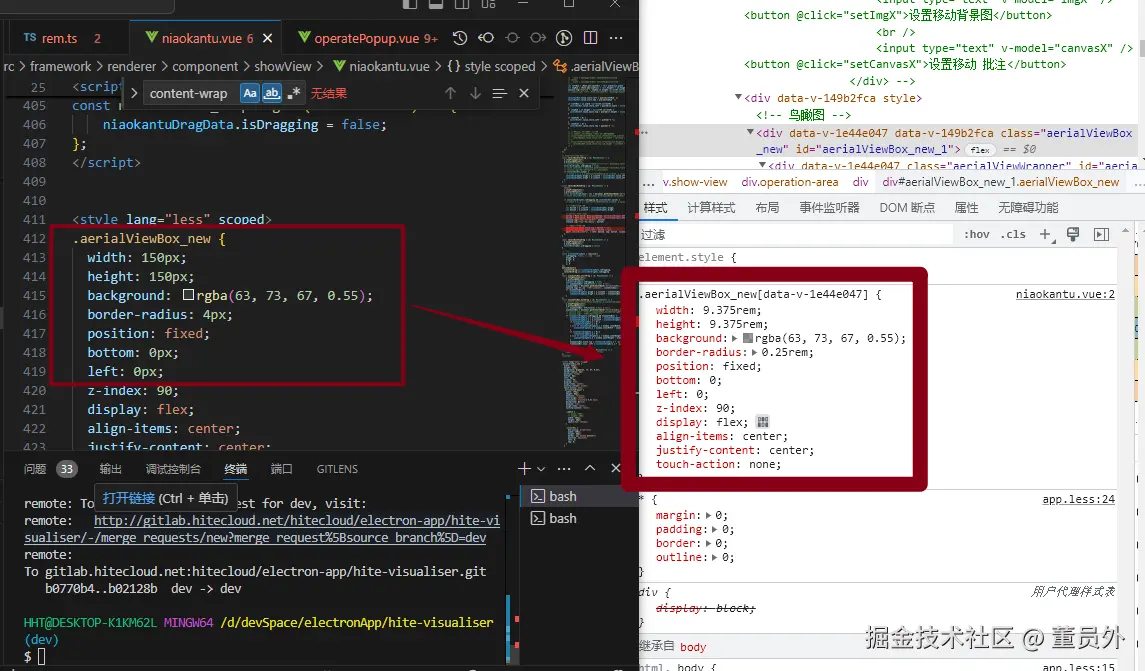Open the new terminal launch profile dropdown
1145x671 pixels.
[541, 469]
